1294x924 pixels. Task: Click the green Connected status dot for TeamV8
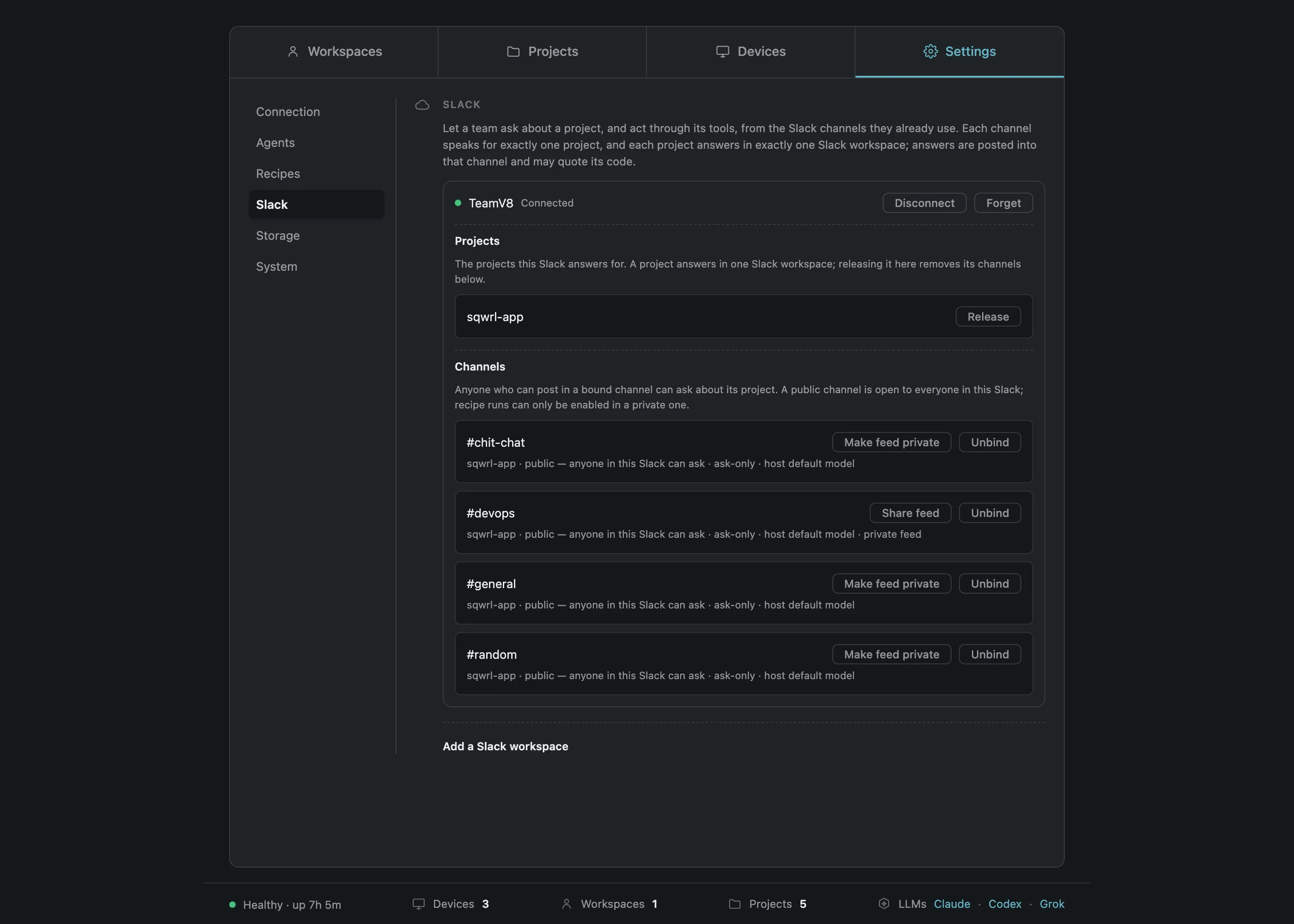click(458, 203)
